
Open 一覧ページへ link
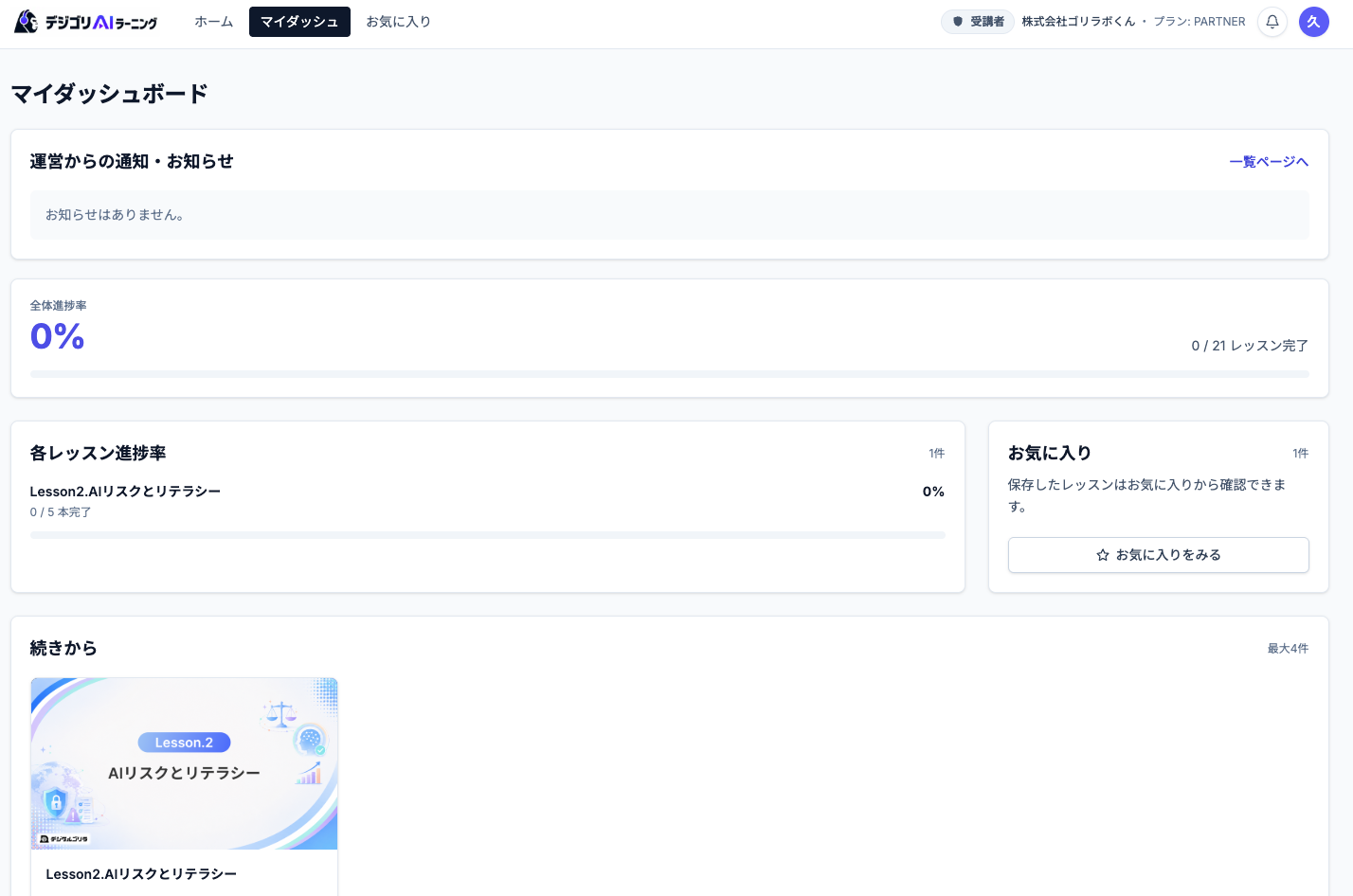(x=1269, y=162)
